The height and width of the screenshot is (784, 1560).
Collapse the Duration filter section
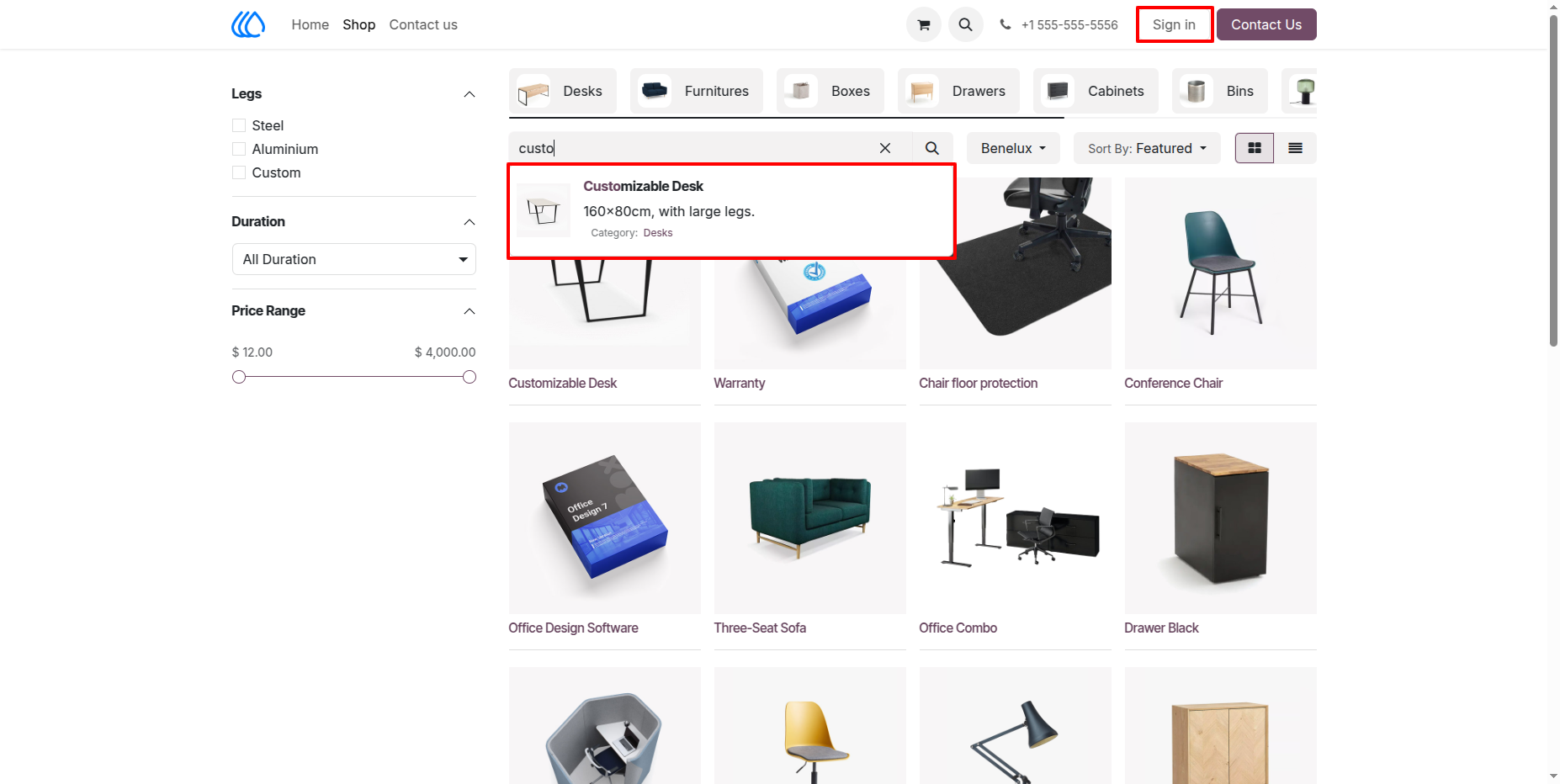pyautogui.click(x=470, y=222)
